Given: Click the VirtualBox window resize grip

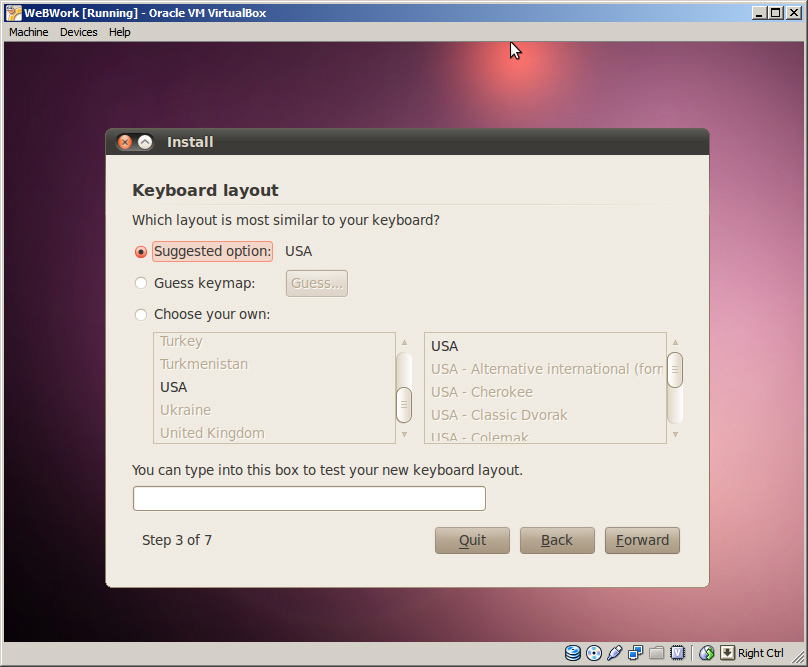Looking at the screenshot, I should pyautogui.click(x=798, y=657).
